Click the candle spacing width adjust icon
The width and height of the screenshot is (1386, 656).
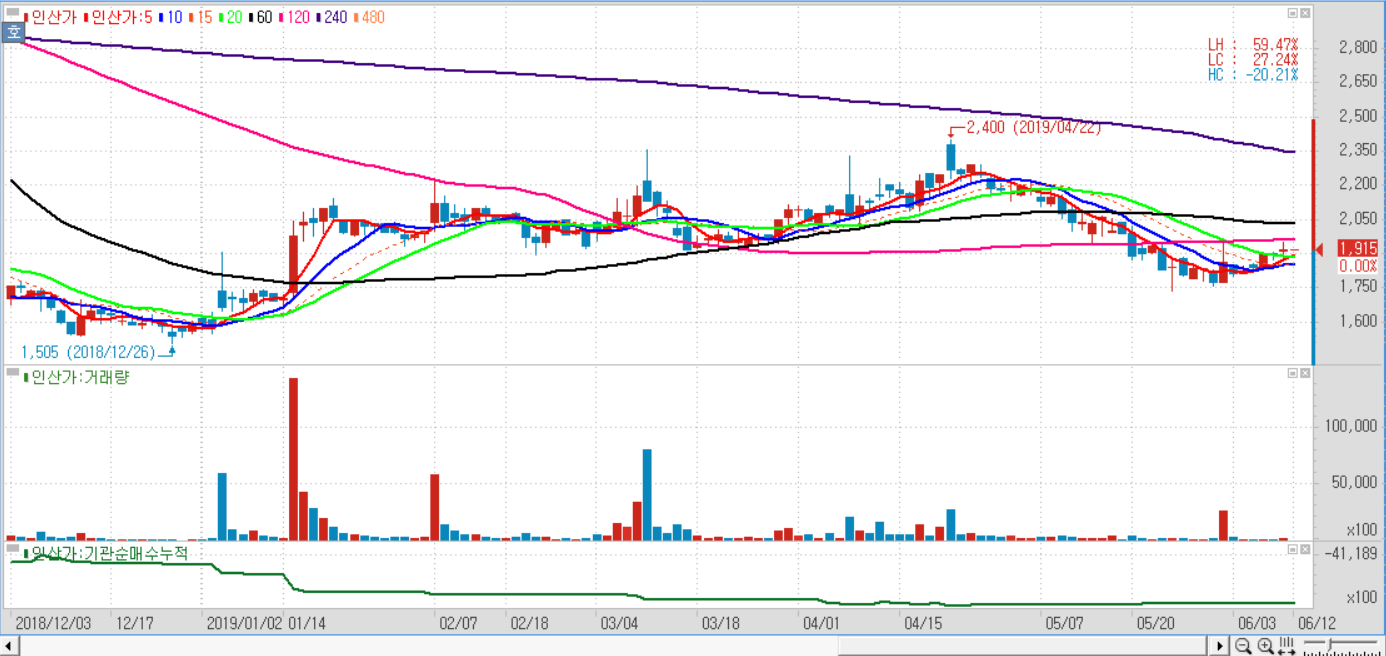[1286, 646]
